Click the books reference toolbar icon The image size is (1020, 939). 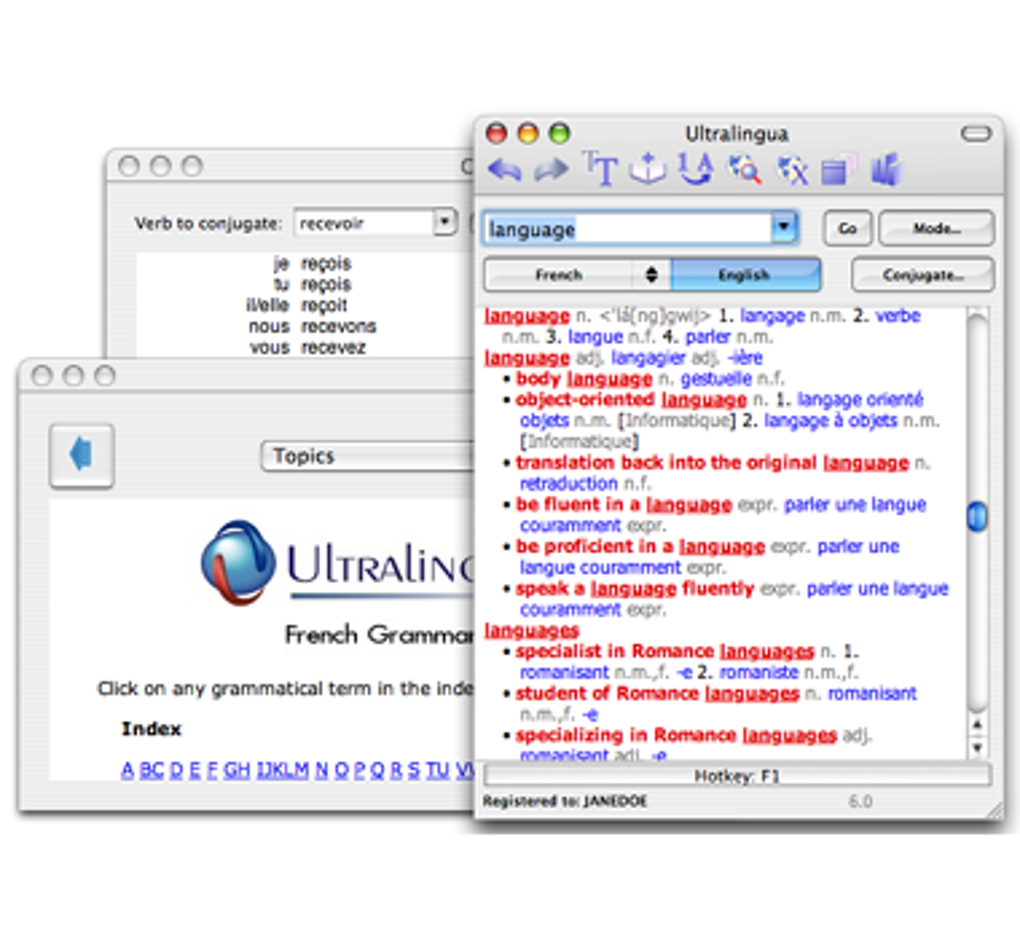886,169
